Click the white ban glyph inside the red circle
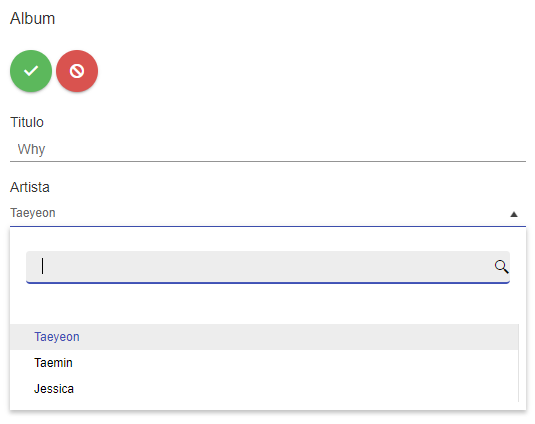The height and width of the screenshot is (424, 535). point(77,71)
